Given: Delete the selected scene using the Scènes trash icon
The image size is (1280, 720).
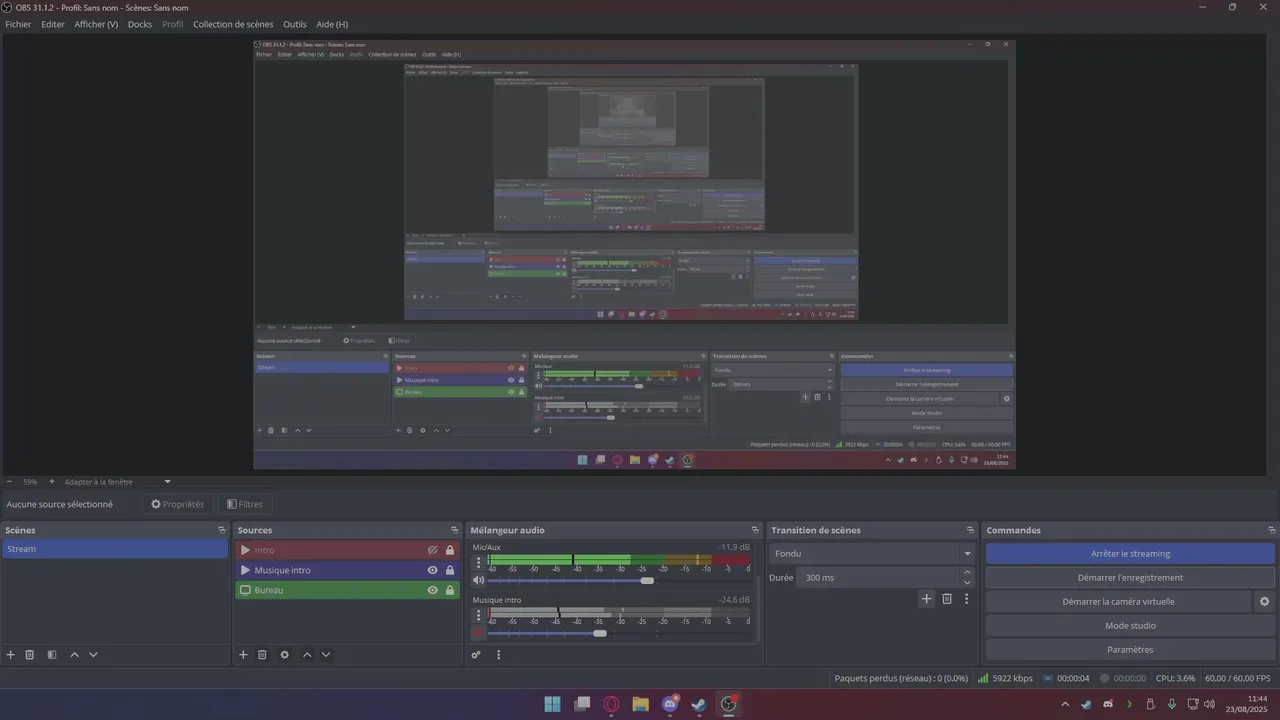Looking at the screenshot, I should 30,655.
